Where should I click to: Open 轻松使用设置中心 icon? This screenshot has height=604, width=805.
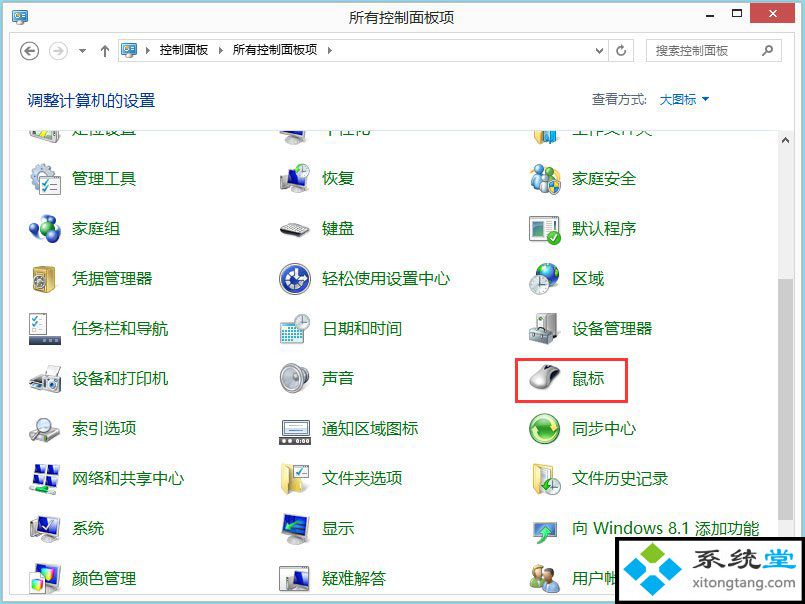[295, 279]
